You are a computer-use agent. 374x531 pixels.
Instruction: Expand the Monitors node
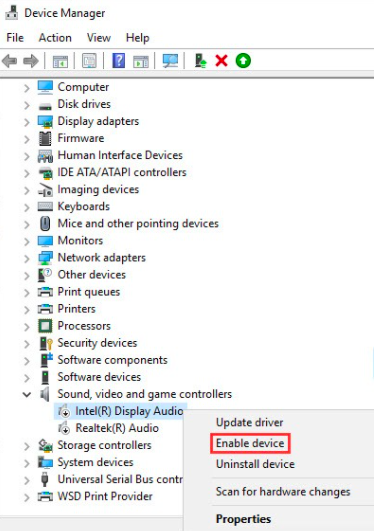tap(27, 241)
